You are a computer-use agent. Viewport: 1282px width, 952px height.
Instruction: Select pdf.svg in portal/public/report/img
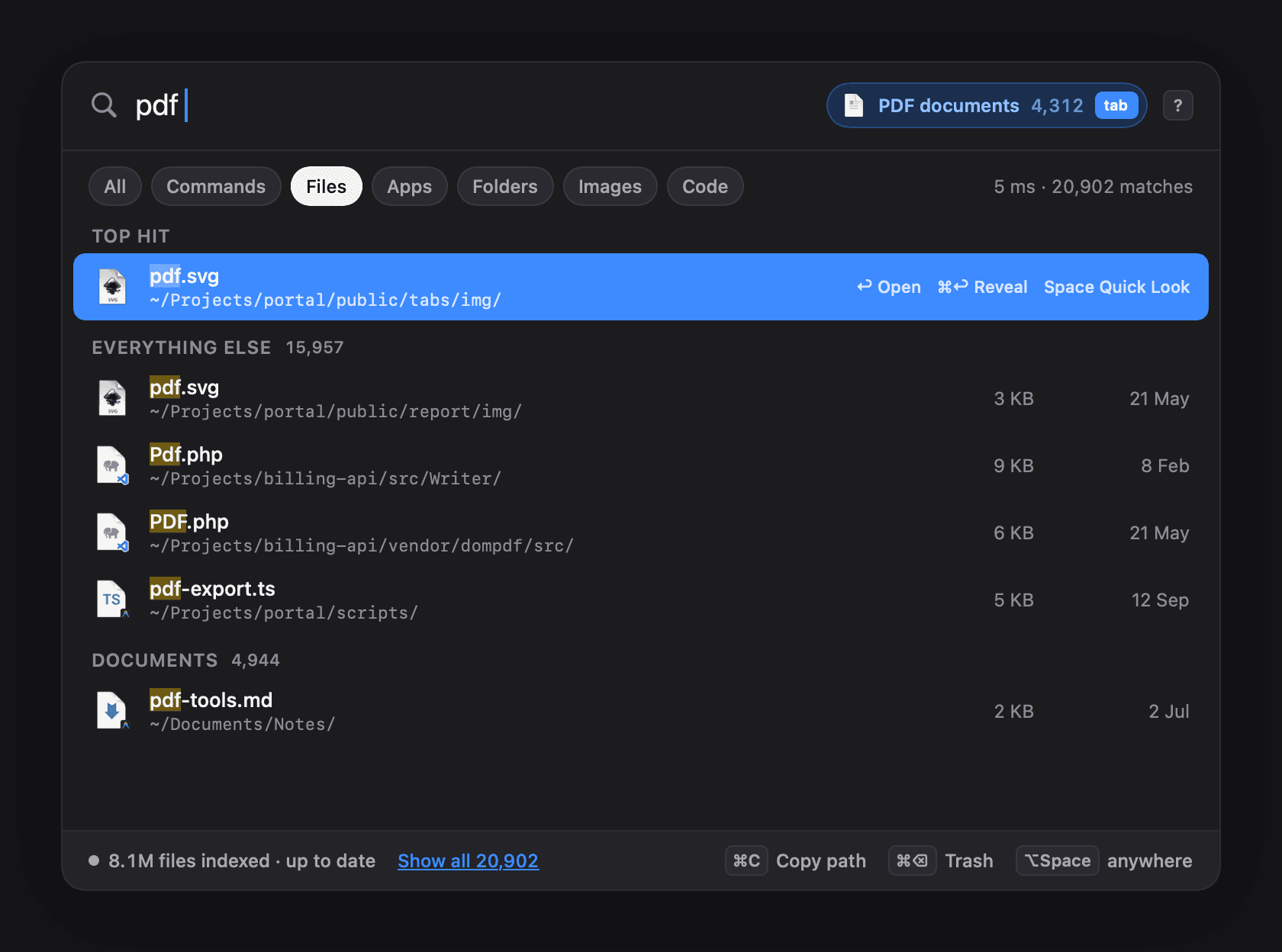tap(641, 398)
